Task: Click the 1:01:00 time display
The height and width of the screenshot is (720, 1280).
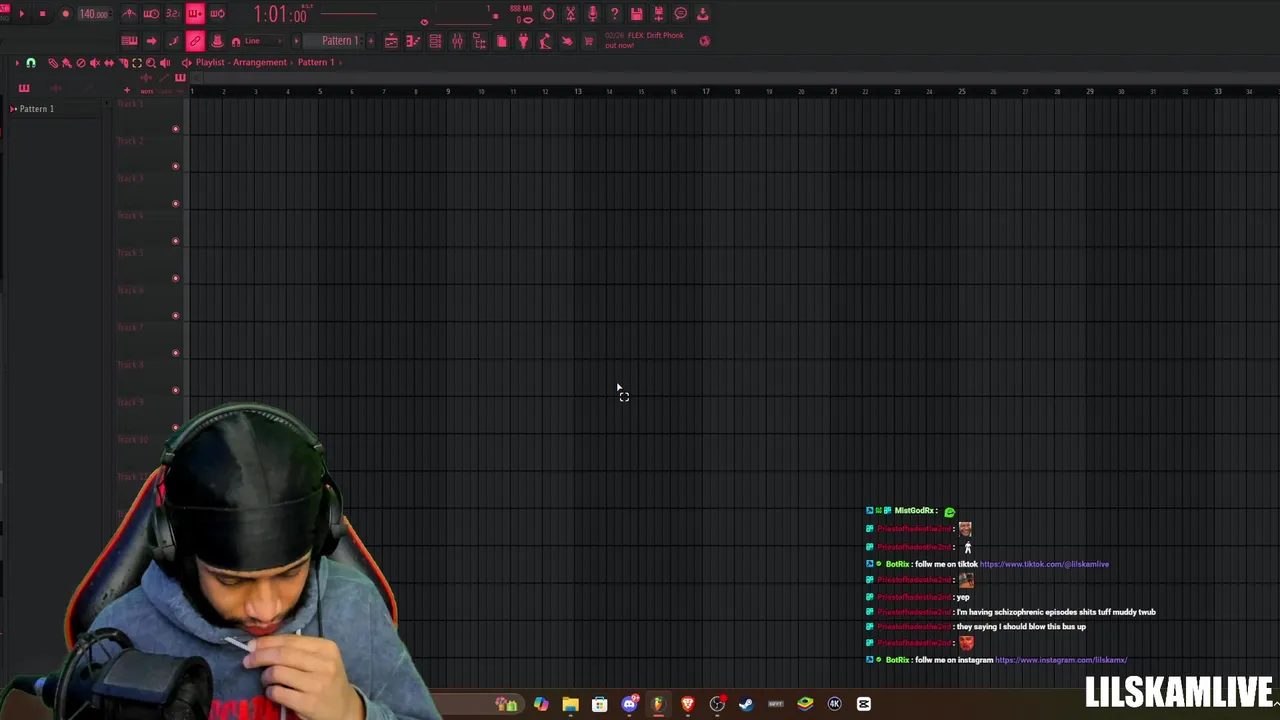Action: 280,15
